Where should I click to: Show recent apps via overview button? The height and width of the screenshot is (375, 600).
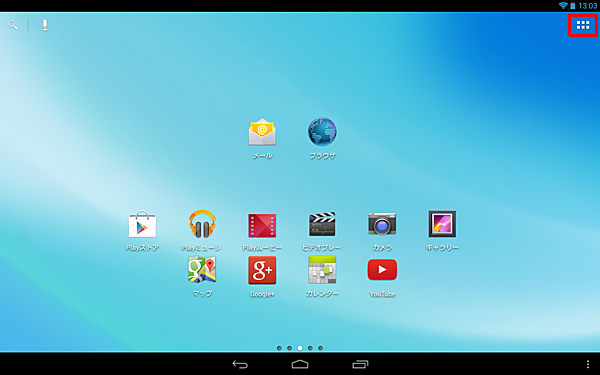[x=360, y=364]
